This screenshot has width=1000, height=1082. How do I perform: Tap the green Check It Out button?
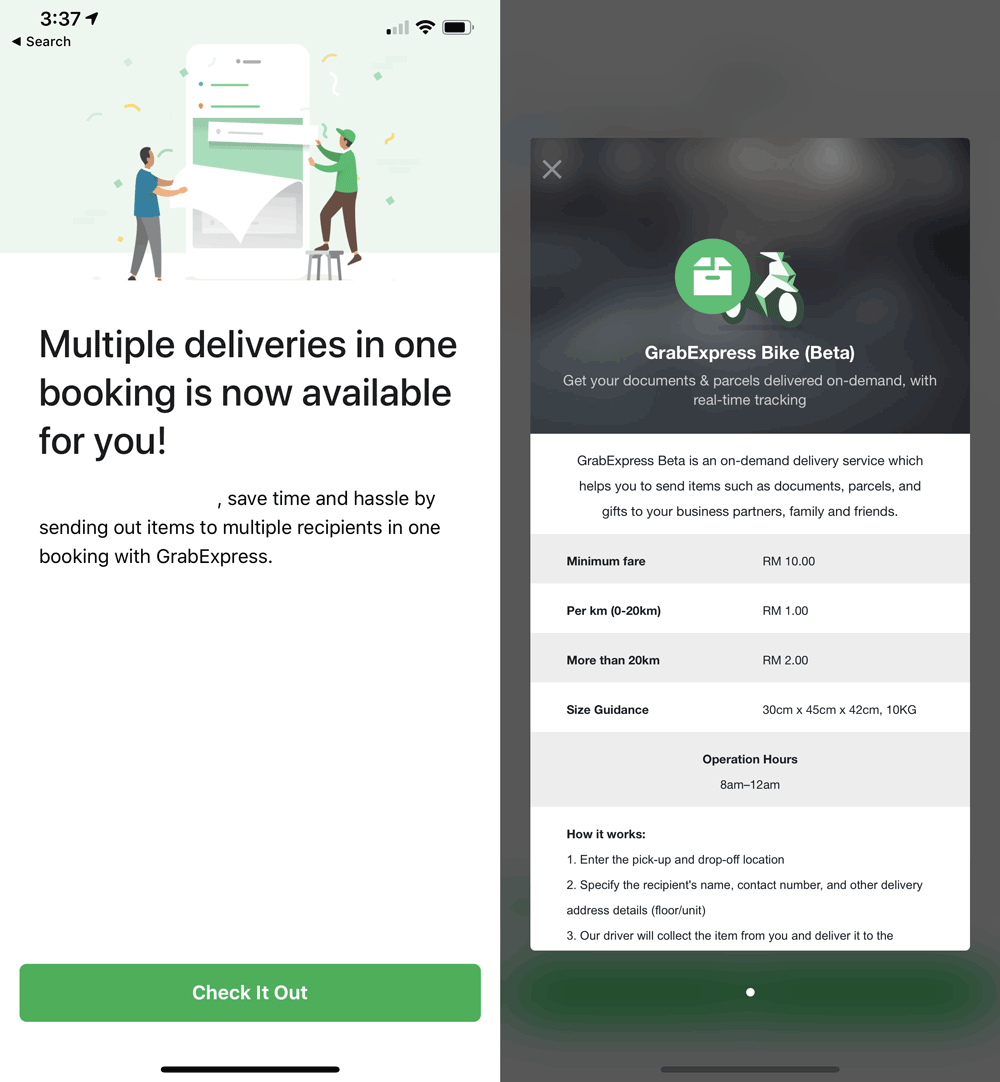(x=250, y=992)
